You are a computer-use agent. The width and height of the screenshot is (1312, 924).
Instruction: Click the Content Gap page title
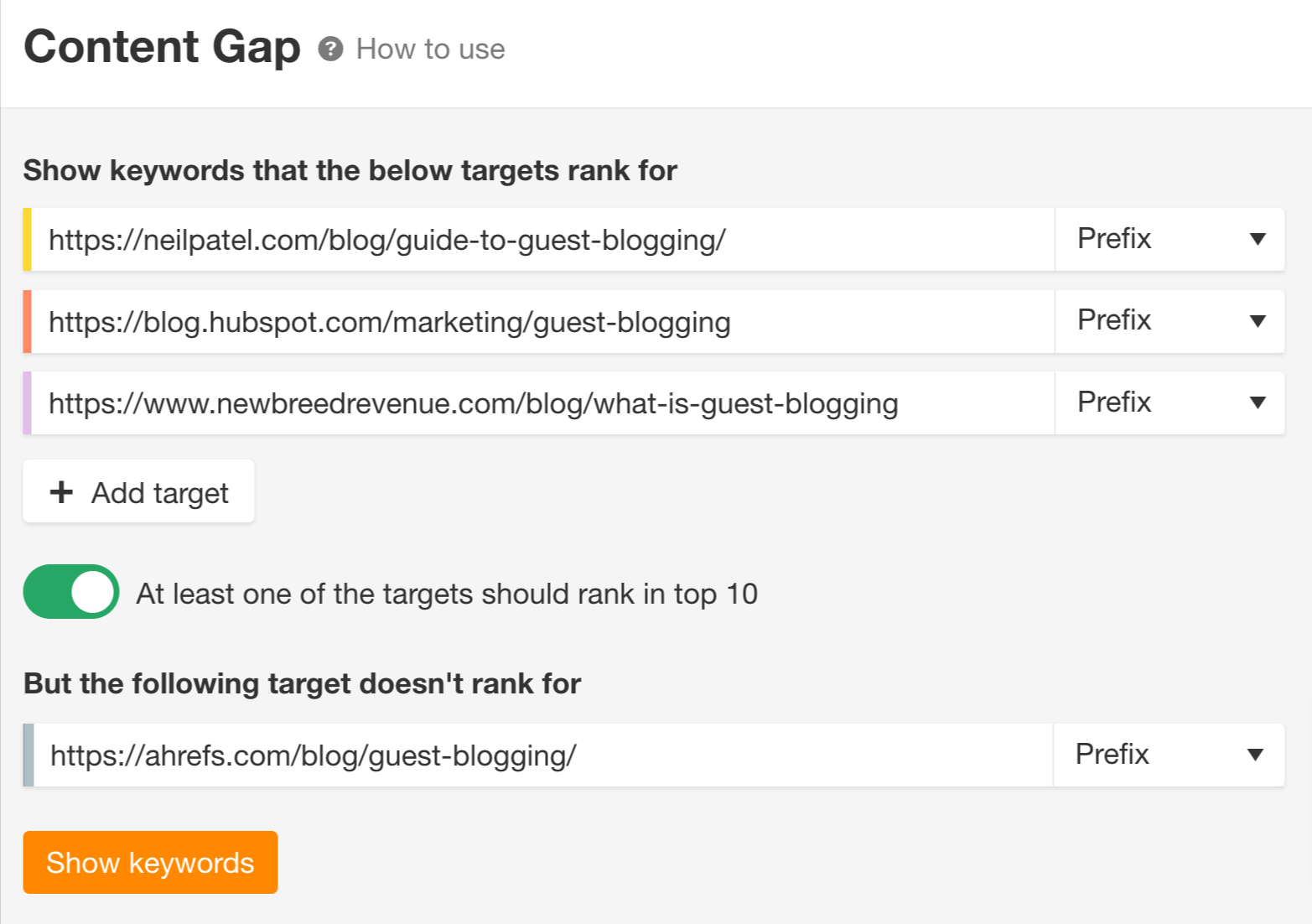(162, 47)
